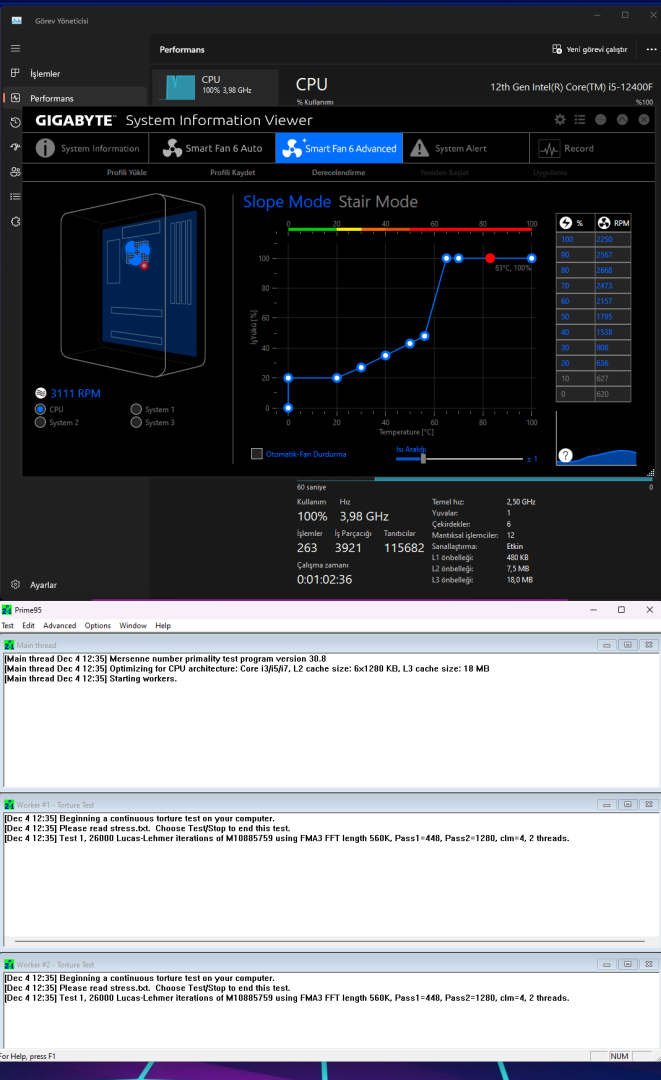This screenshot has height=1080, width=661.
Task: Select the System 3 fan radio button
Action: click(136, 422)
